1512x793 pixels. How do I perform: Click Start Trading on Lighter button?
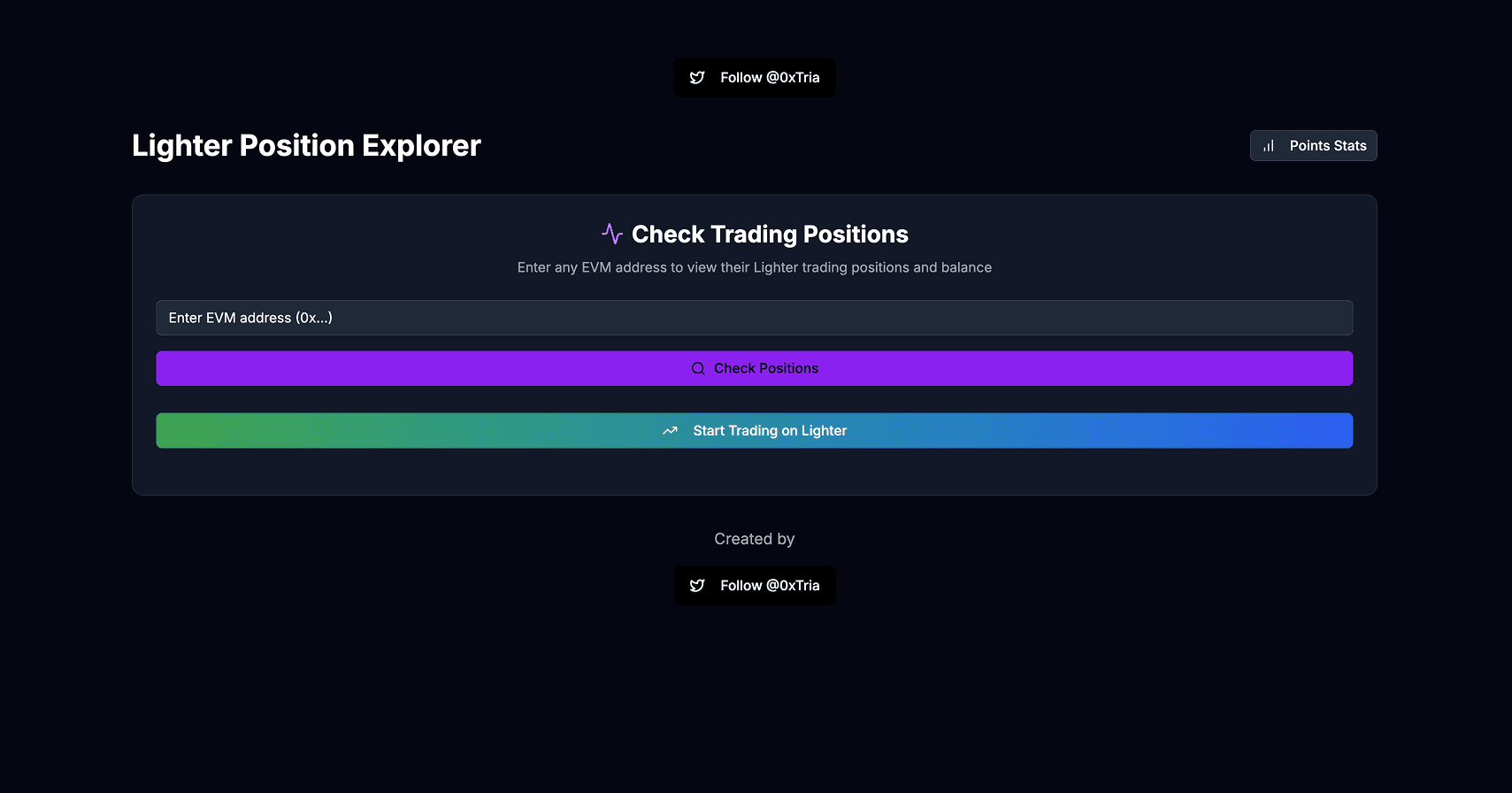coord(754,431)
